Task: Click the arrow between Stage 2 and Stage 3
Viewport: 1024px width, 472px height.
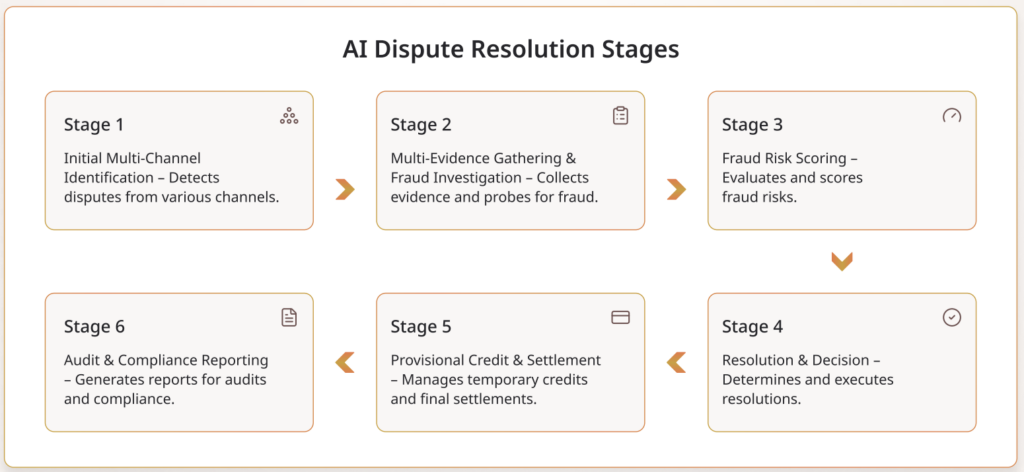Action: coord(676,189)
